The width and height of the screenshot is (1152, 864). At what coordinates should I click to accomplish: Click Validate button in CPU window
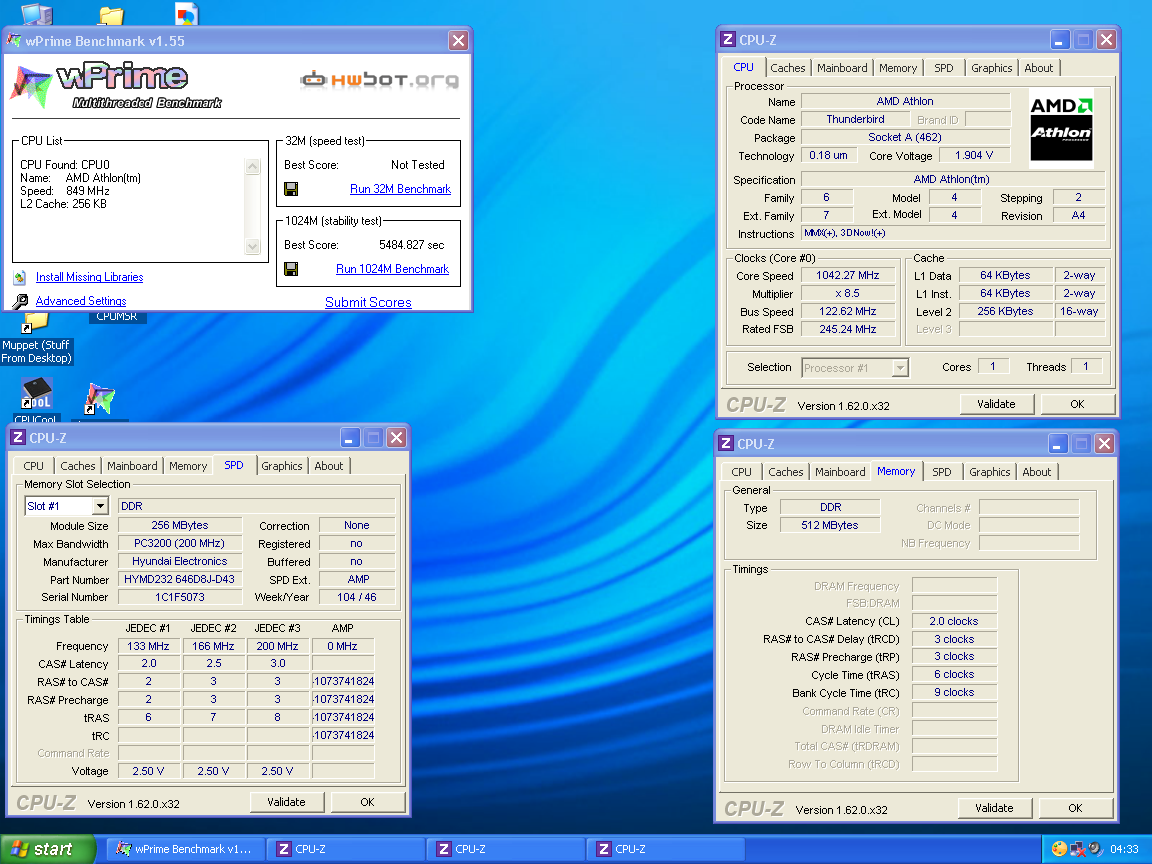pos(996,404)
